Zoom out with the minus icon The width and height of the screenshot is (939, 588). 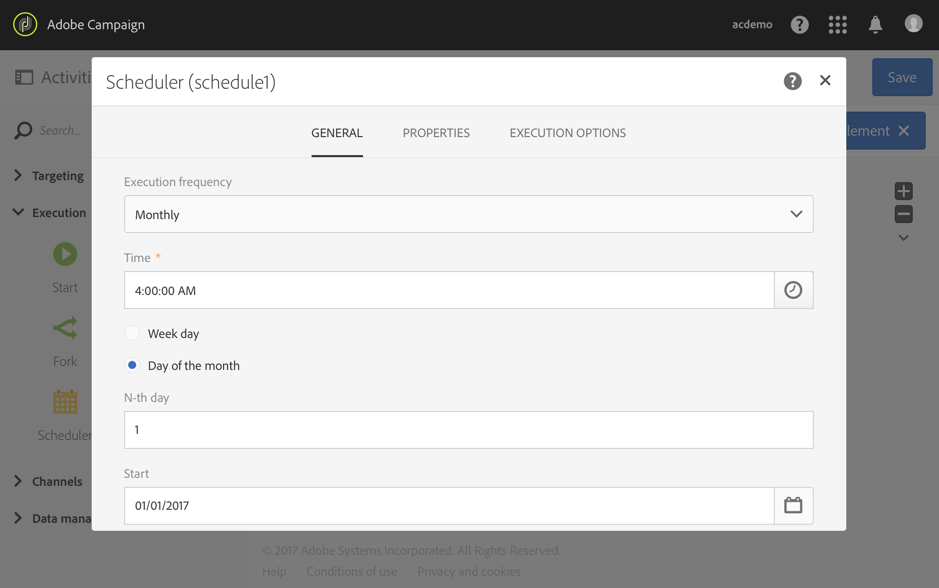point(904,214)
